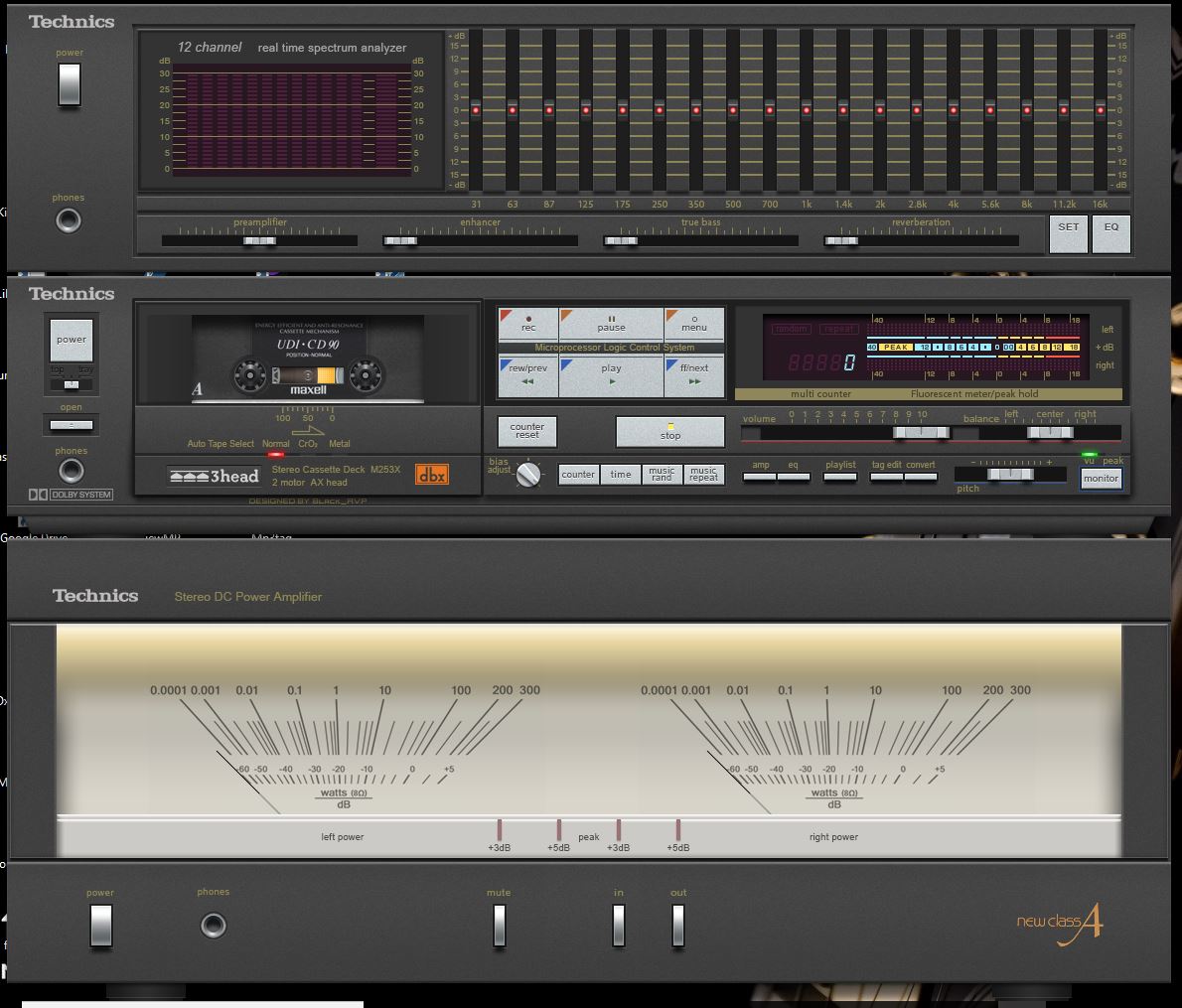This screenshot has width=1182, height=1008.
Task: Adjust the reverberation slider
Action: [x=840, y=240]
